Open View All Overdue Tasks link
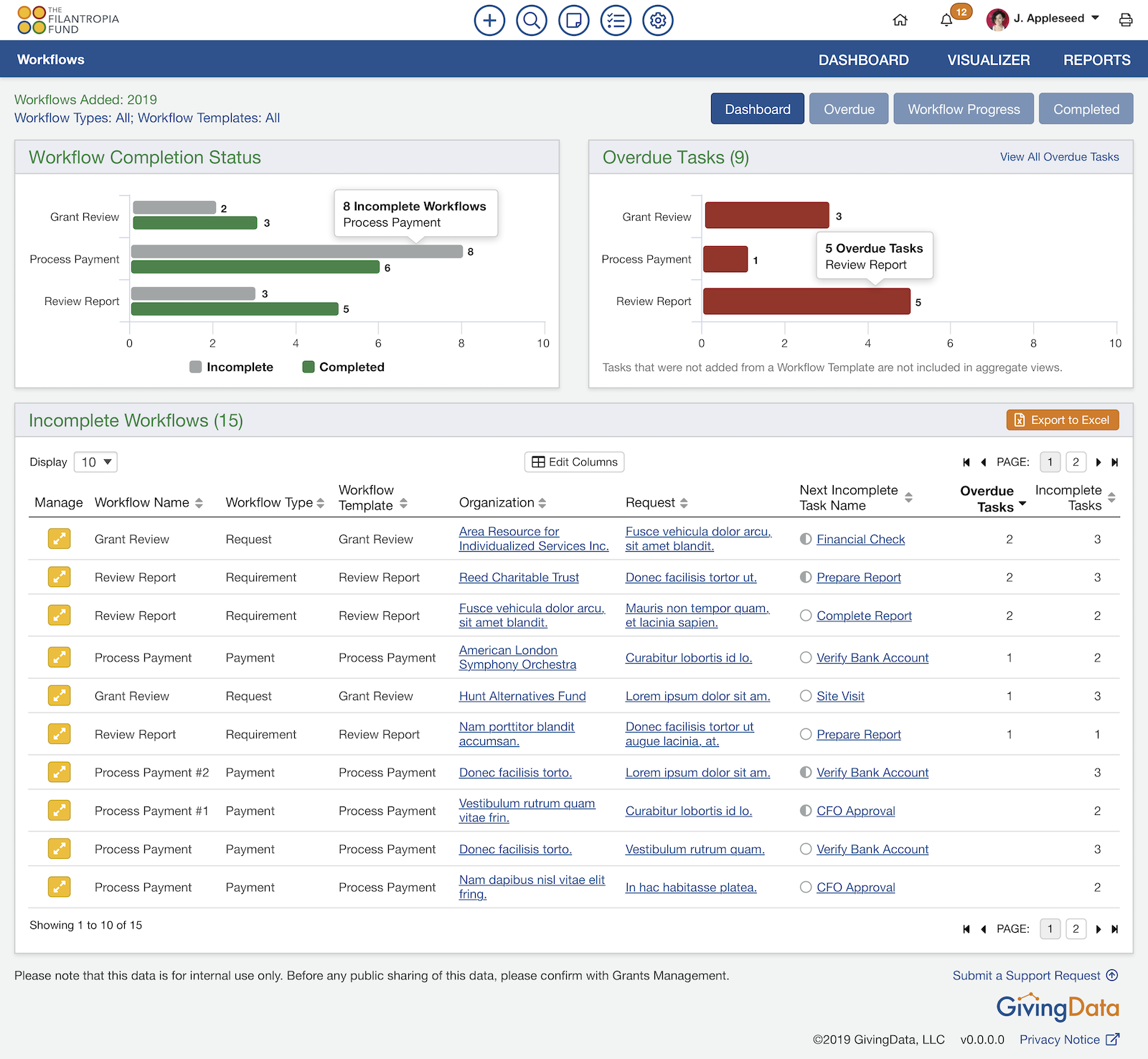 click(1059, 156)
